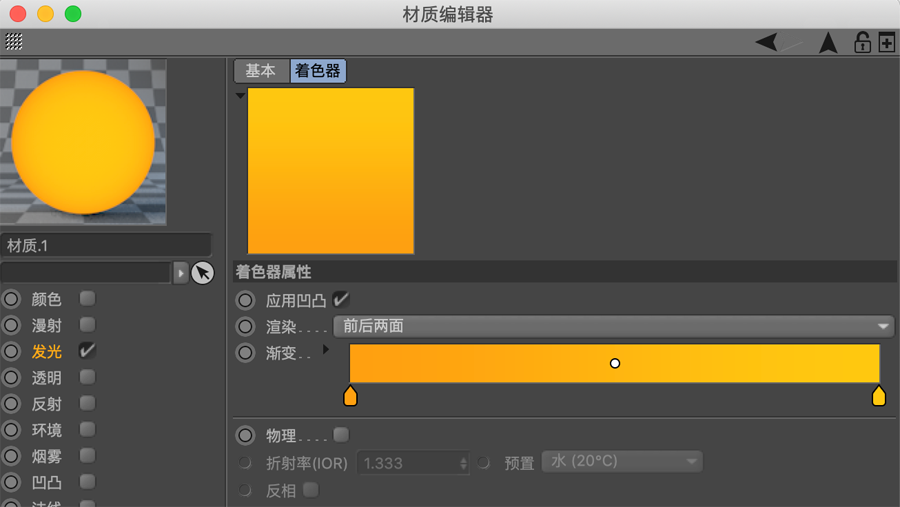900x507 pixels.
Task: Enable the 漫射 channel checkbox
Action: pyautogui.click(x=87, y=324)
